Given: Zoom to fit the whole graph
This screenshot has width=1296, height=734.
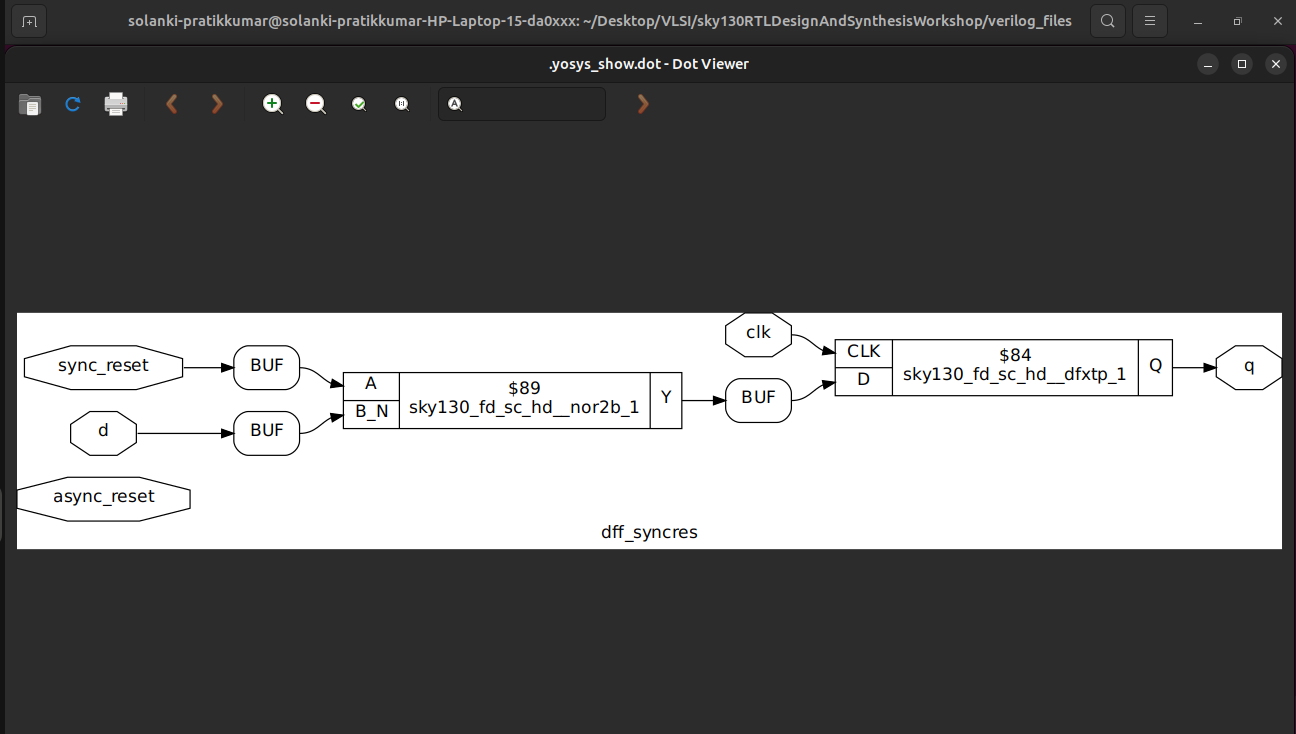Looking at the screenshot, I should [359, 104].
